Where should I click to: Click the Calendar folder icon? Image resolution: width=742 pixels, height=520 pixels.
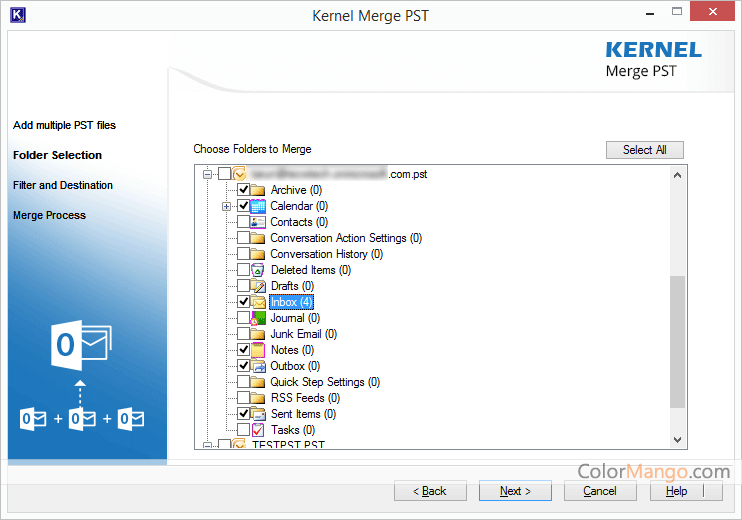click(x=258, y=206)
